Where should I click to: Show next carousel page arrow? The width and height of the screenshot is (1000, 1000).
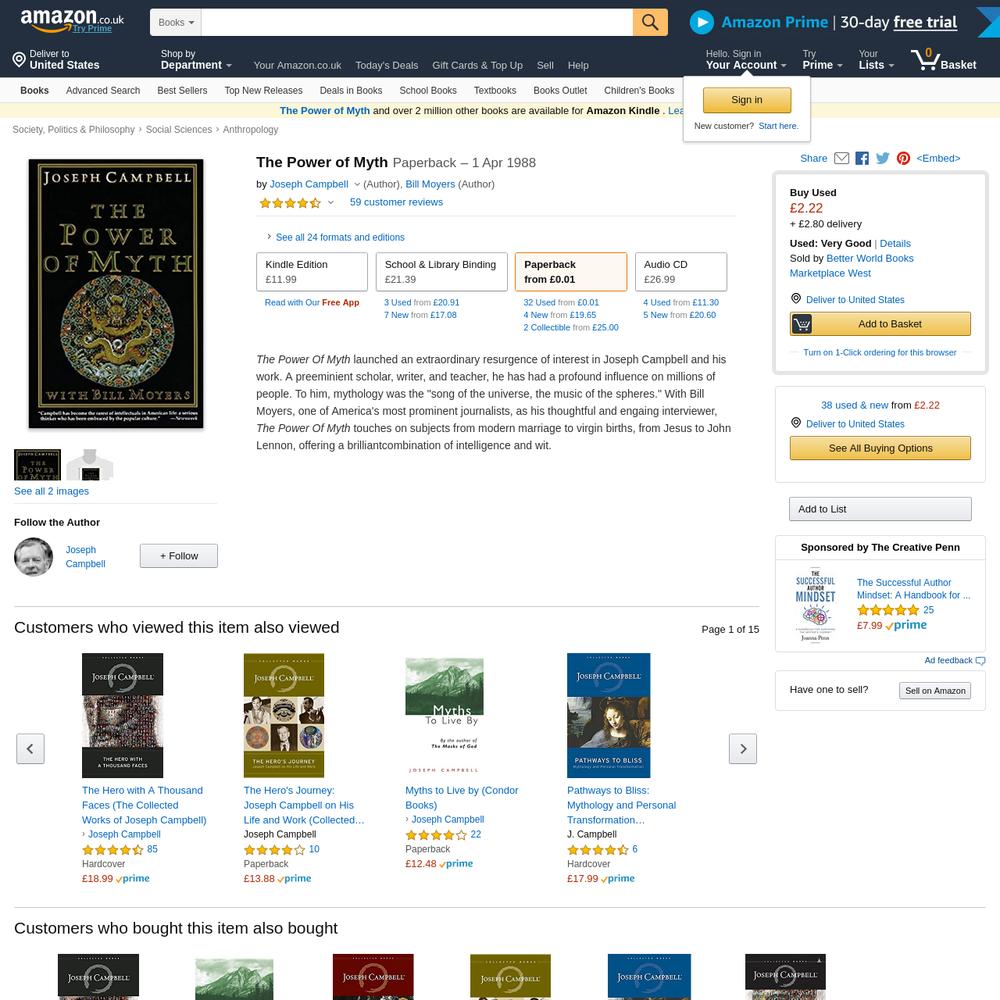point(743,749)
